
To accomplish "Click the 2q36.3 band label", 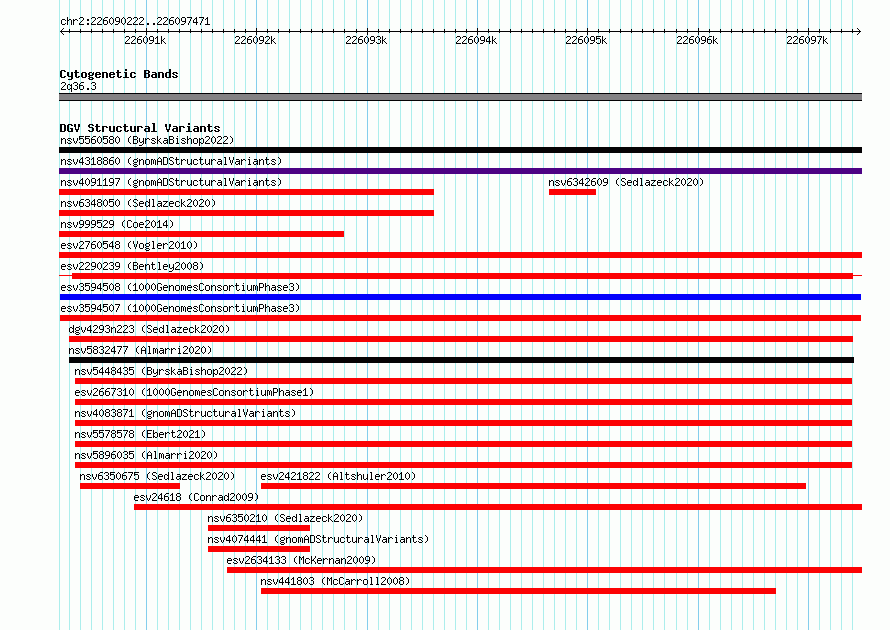I will 78,86.
